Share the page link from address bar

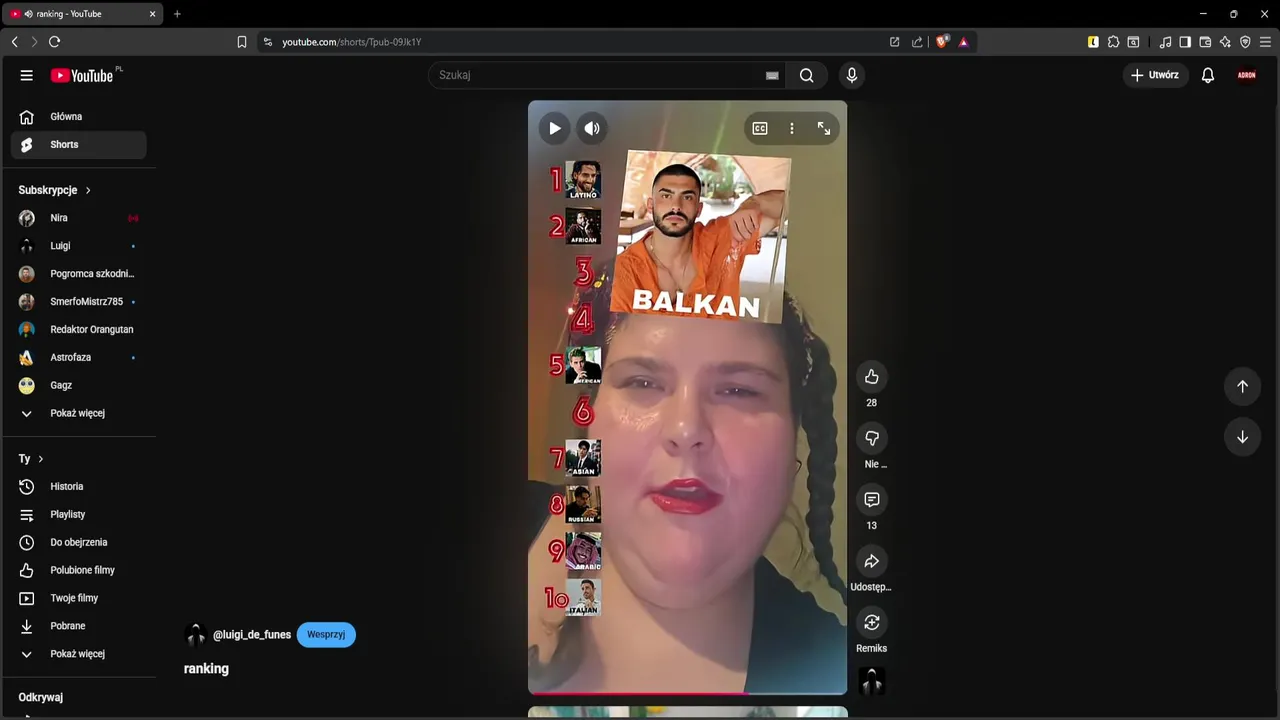pyautogui.click(x=917, y=42)
